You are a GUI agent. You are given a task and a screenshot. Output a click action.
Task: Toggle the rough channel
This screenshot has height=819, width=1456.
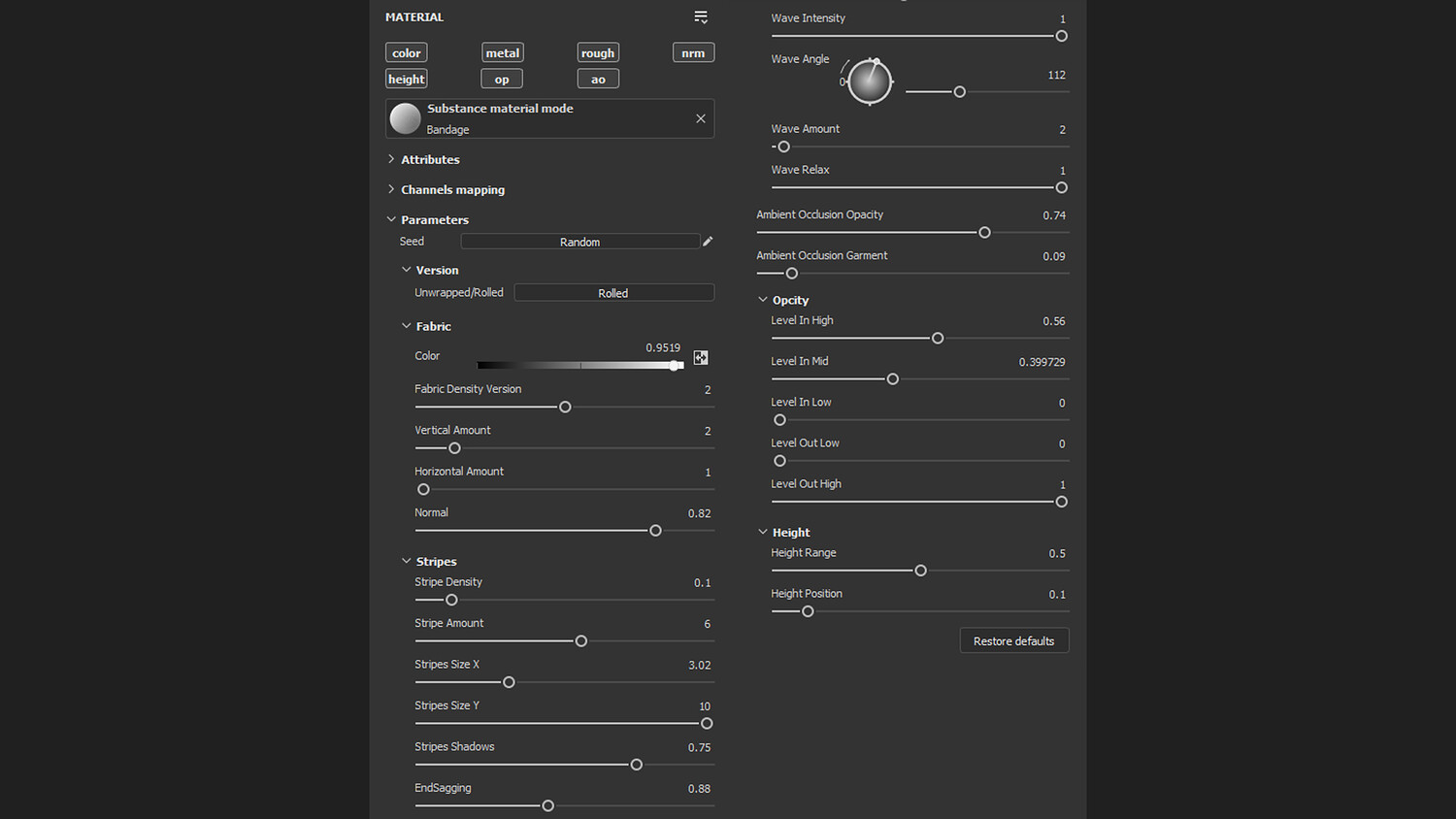pos(598,53)
